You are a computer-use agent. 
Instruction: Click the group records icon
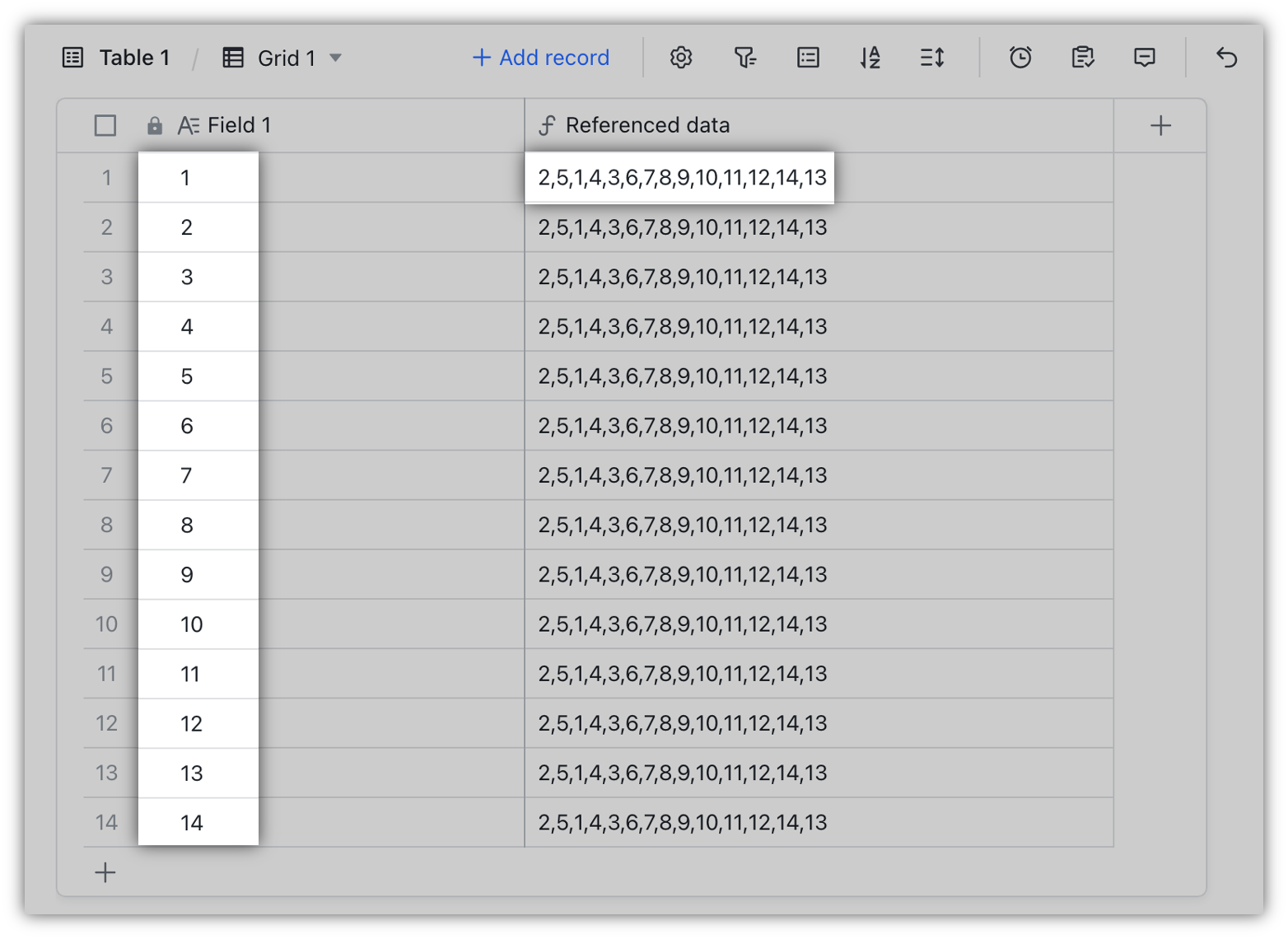[808, 58]
